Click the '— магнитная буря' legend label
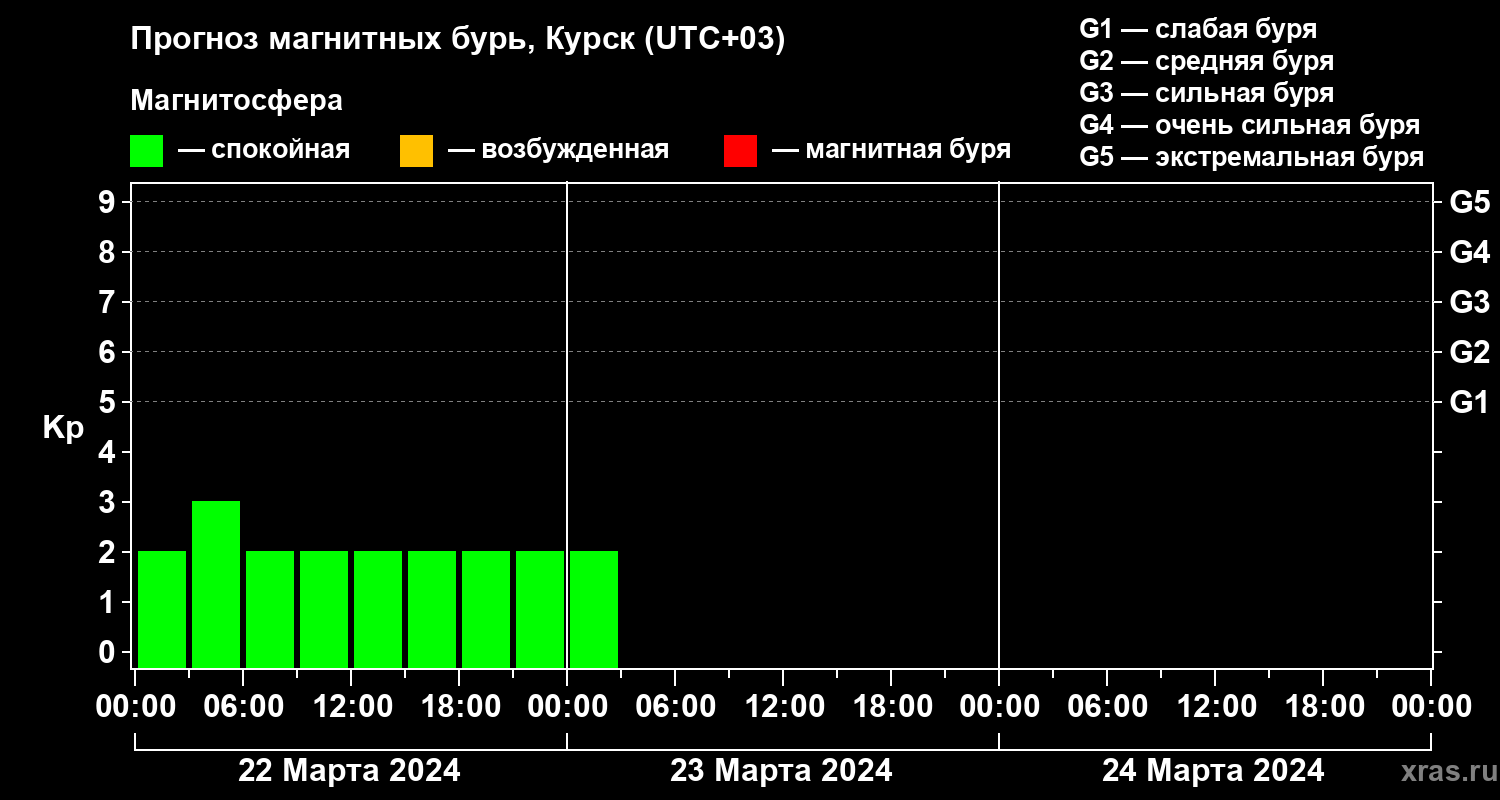1500x800 pixels. (891, 150)
